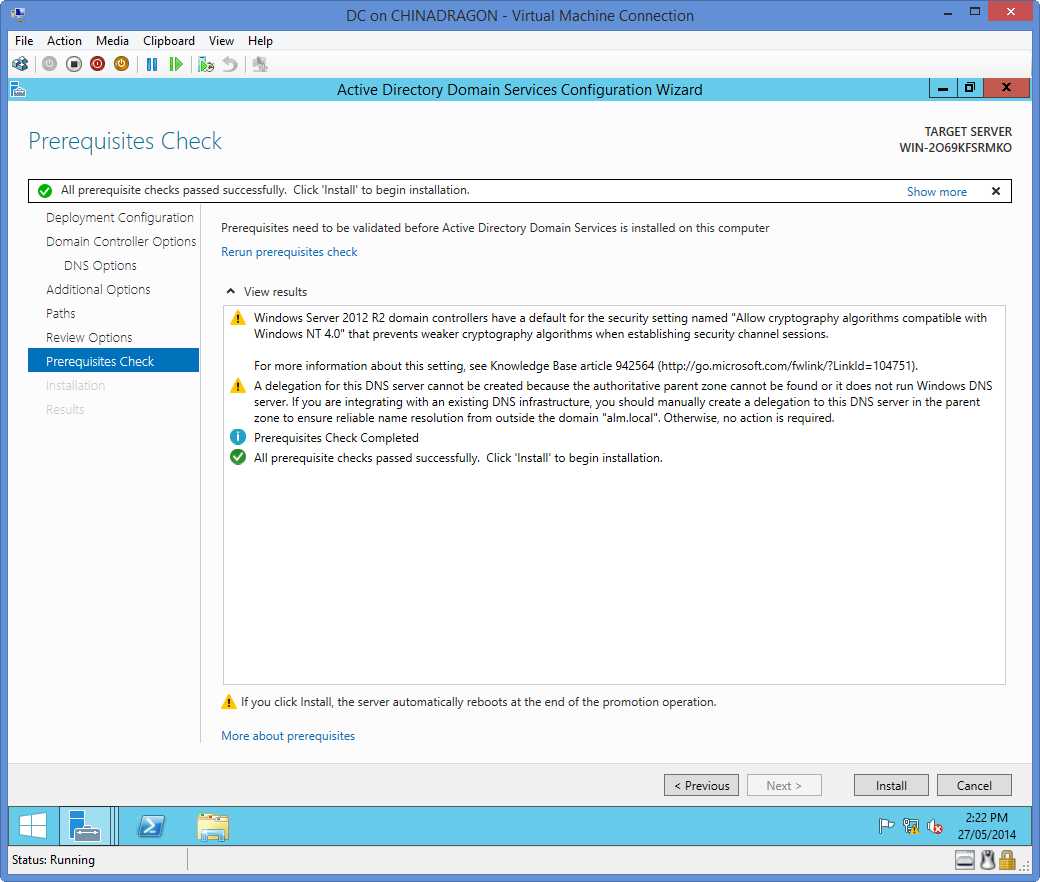Click the Show more link in notification bar
This screenshot has width=1040, height=882.
point(937,192)
